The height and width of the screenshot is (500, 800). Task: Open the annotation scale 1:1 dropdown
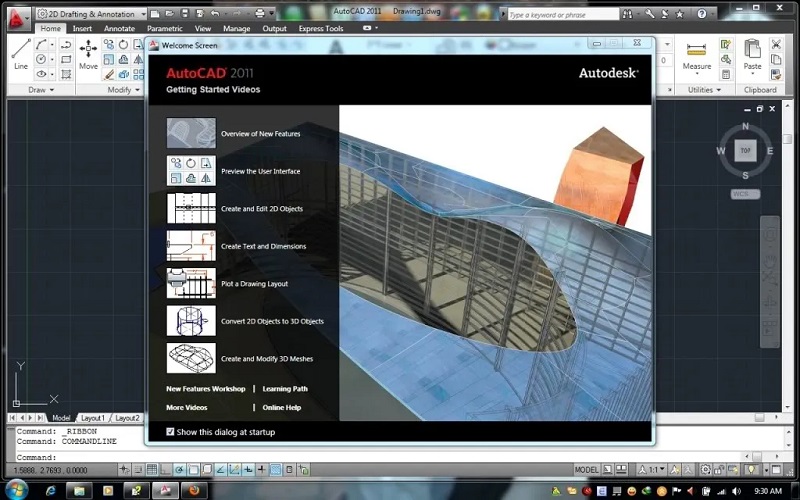653,469
